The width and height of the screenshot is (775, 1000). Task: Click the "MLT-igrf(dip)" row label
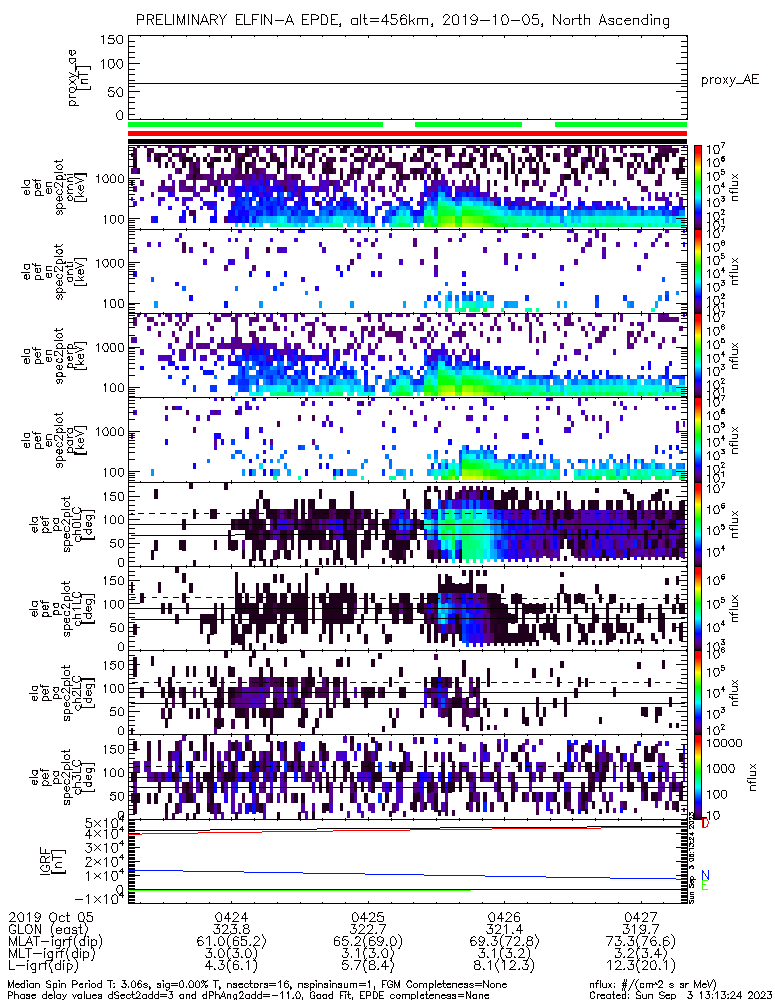[x=52, y=954]
